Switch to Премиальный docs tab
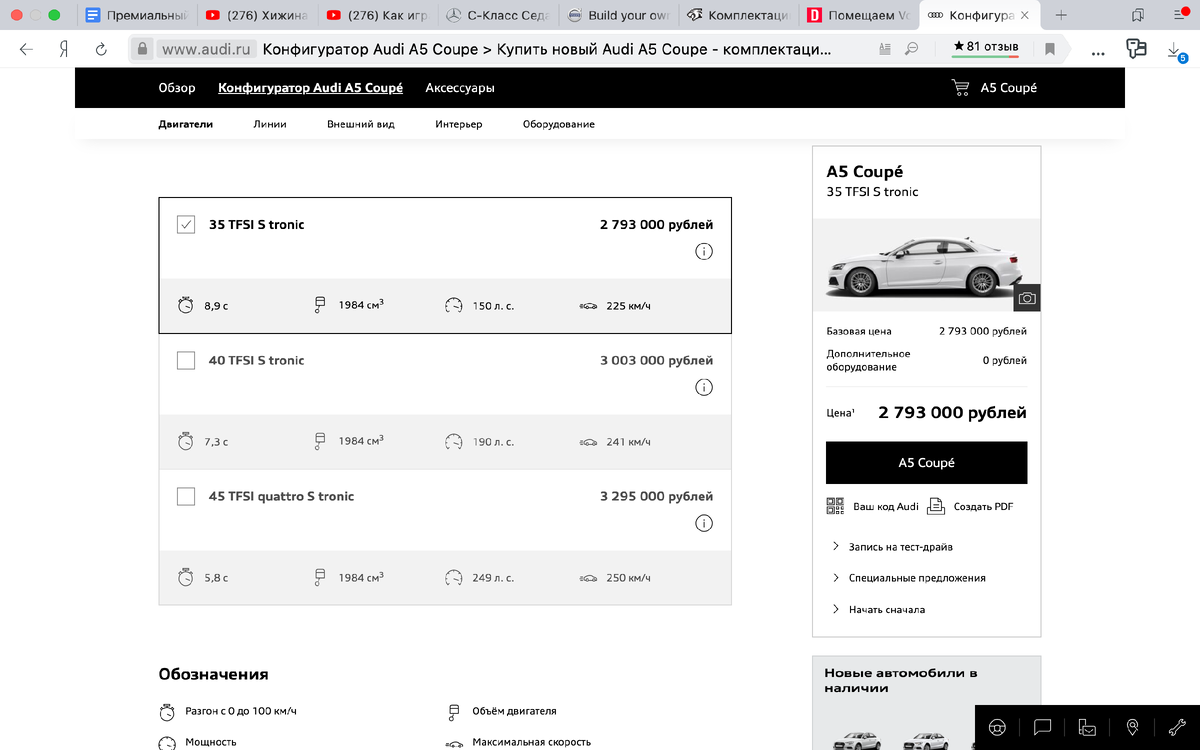 click(x=137, y=15)
